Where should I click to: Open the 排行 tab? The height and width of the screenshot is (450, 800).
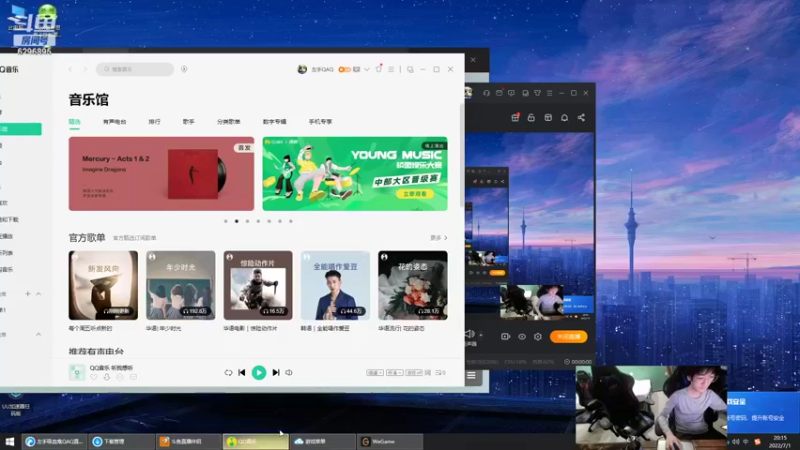coord(154,122)
